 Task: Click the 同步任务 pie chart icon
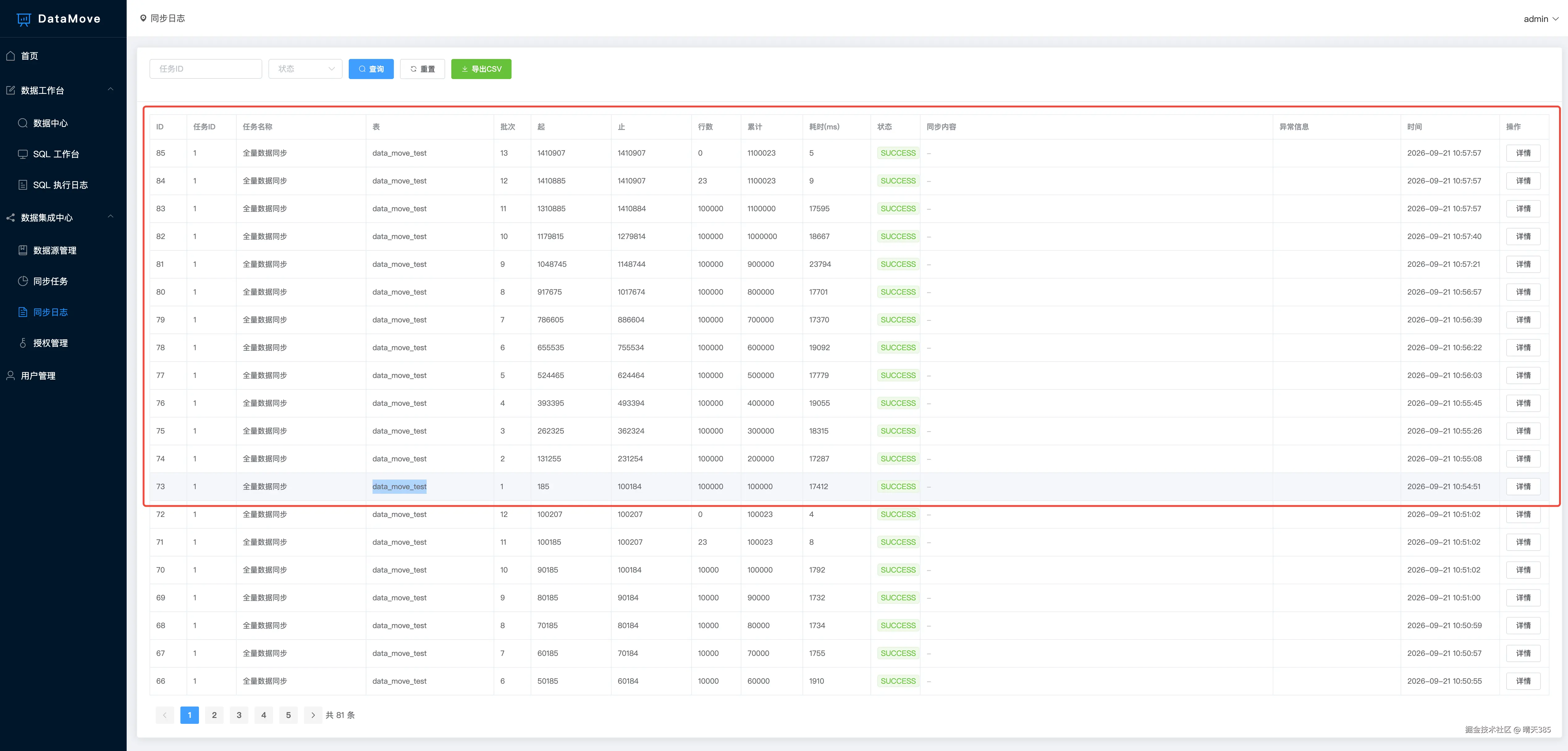pyautogui.click(x=23, y=281)
